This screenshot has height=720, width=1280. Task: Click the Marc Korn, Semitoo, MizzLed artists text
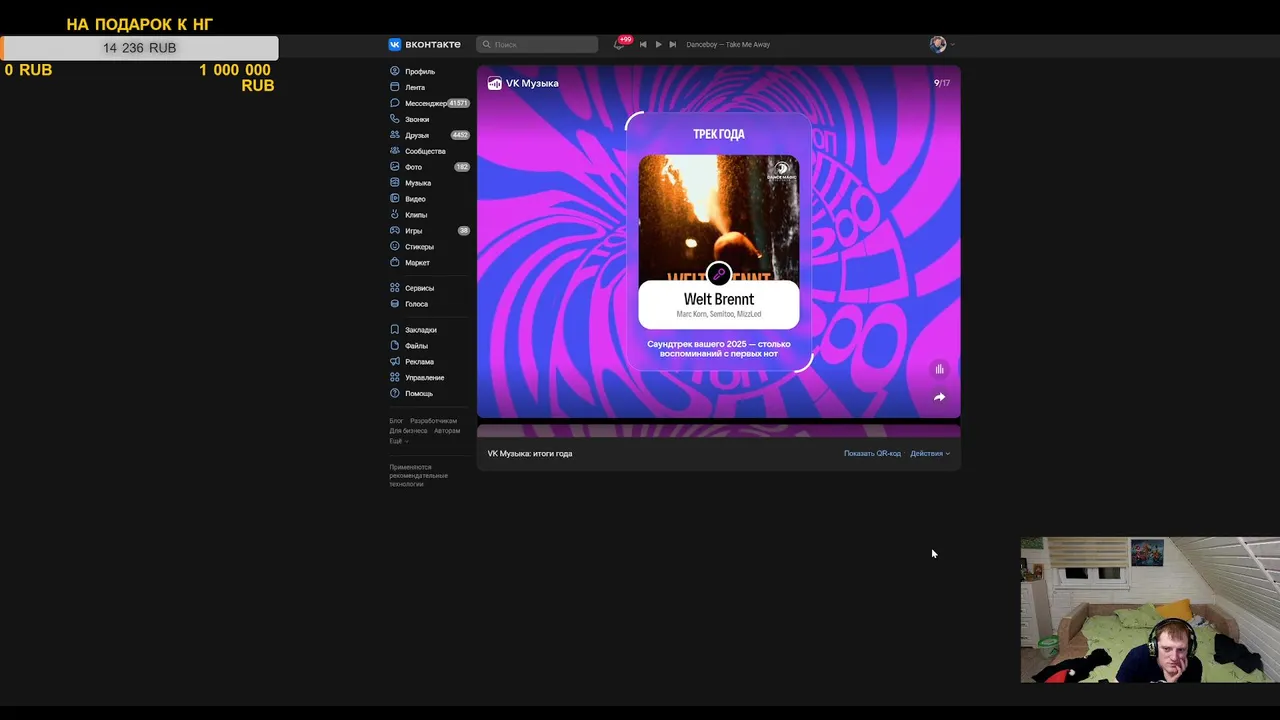tap(719, 314)
